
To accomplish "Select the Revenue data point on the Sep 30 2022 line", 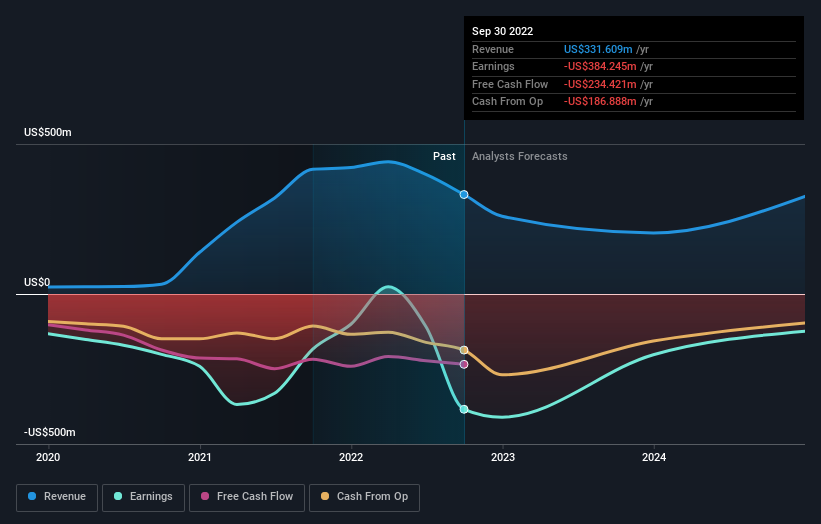I will pos(464,195).
